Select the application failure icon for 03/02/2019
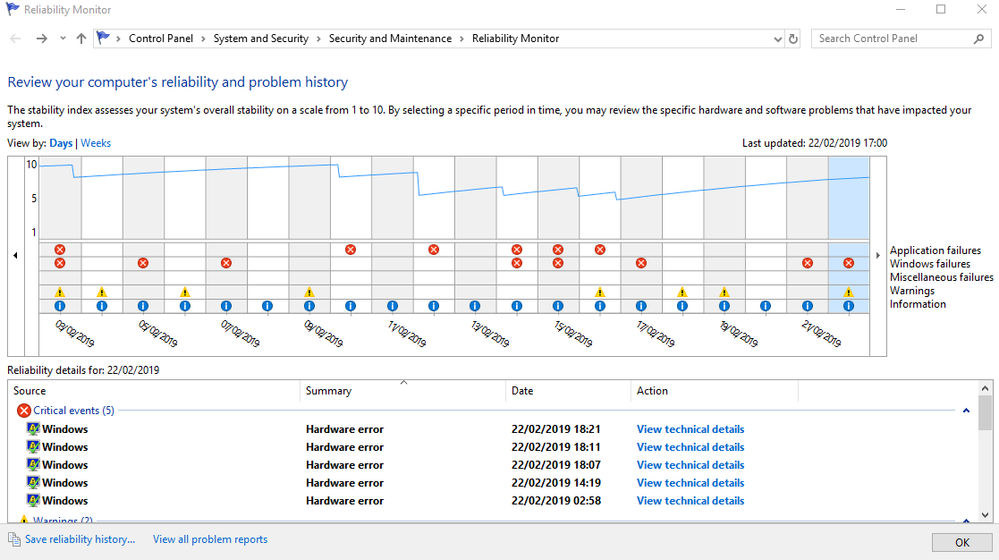Image resolution: width=999 pixels, height=560 pixels. [x=60, y=250]
